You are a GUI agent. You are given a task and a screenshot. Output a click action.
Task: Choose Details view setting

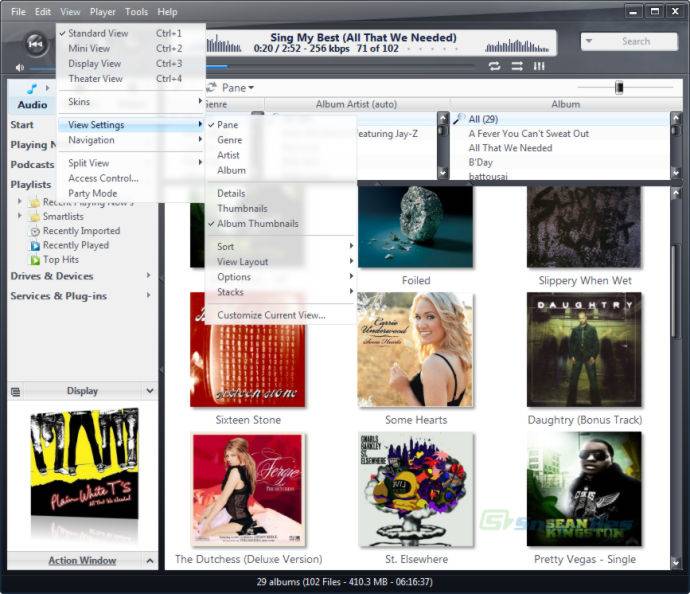coord(281,193)
